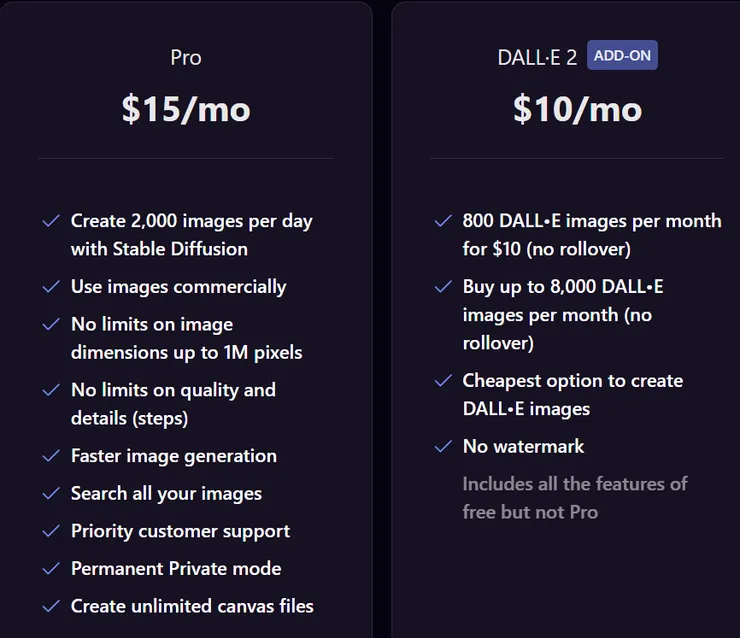
Task: Select the DALL·E 2 plan title
Action: (x=537, y=57)
